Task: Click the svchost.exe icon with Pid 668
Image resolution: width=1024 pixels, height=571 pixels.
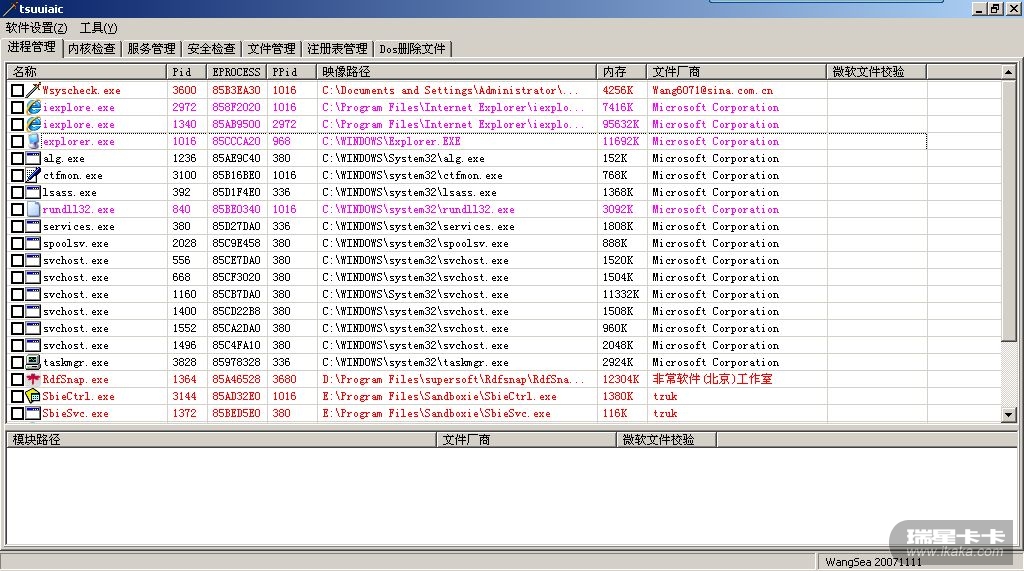Action: click(33, 276)
